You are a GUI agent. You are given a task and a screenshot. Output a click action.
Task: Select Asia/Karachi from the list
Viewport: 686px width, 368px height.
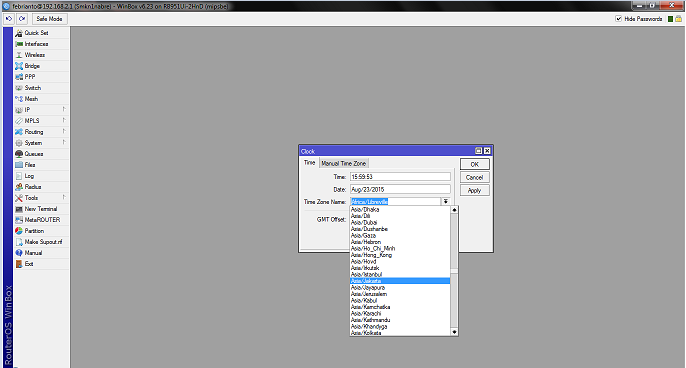(x=400, y=313)
